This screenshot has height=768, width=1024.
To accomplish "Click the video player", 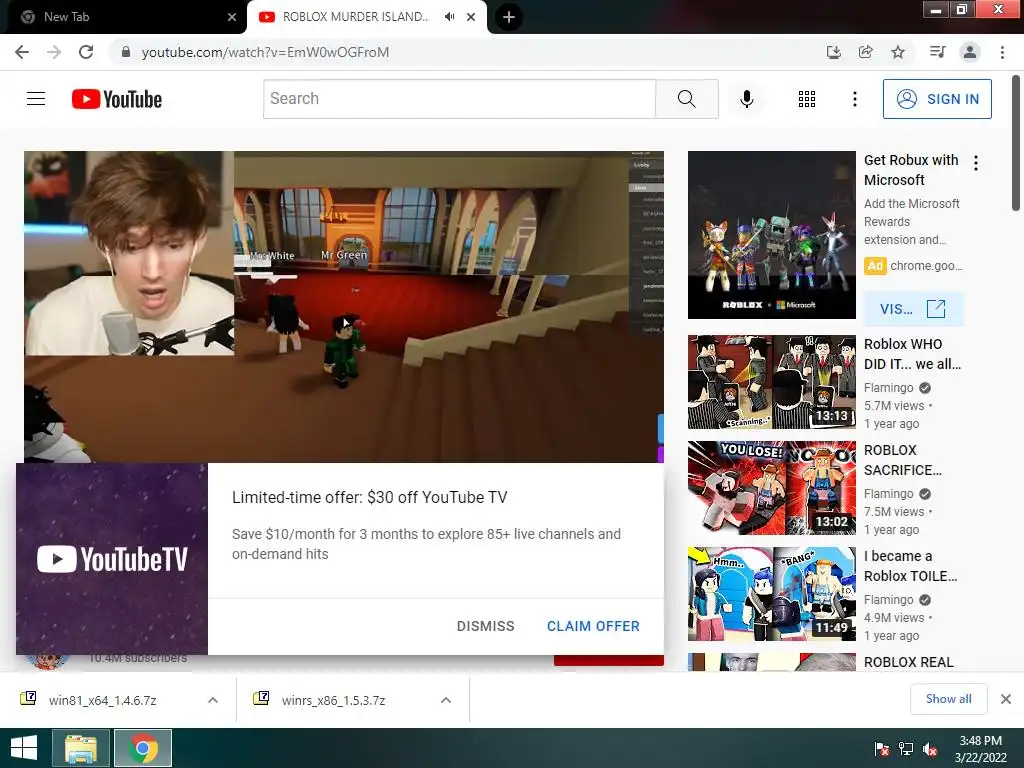I will (x=344, y=307).
